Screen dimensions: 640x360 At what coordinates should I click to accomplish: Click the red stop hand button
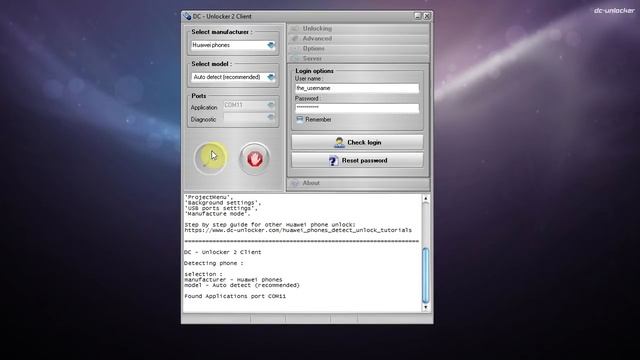(x=254, y=159)
